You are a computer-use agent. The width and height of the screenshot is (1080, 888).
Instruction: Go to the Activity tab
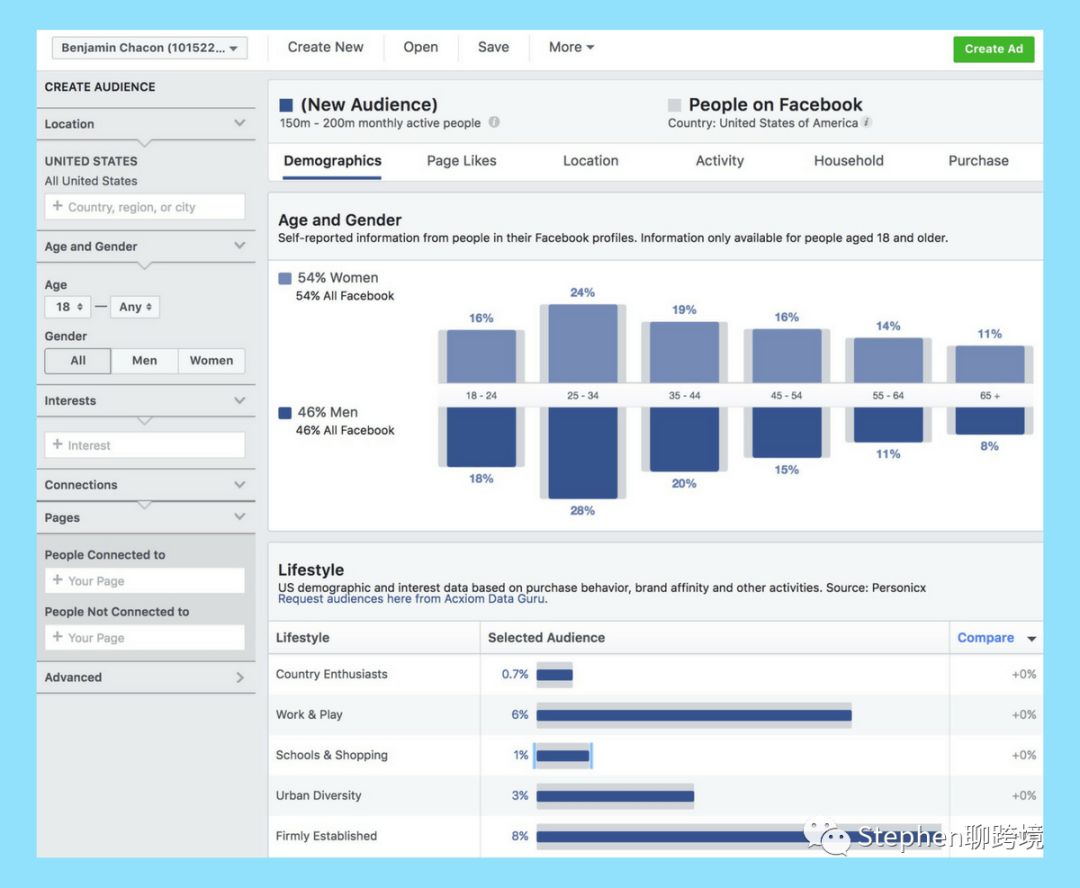click(x=720, y=161)
